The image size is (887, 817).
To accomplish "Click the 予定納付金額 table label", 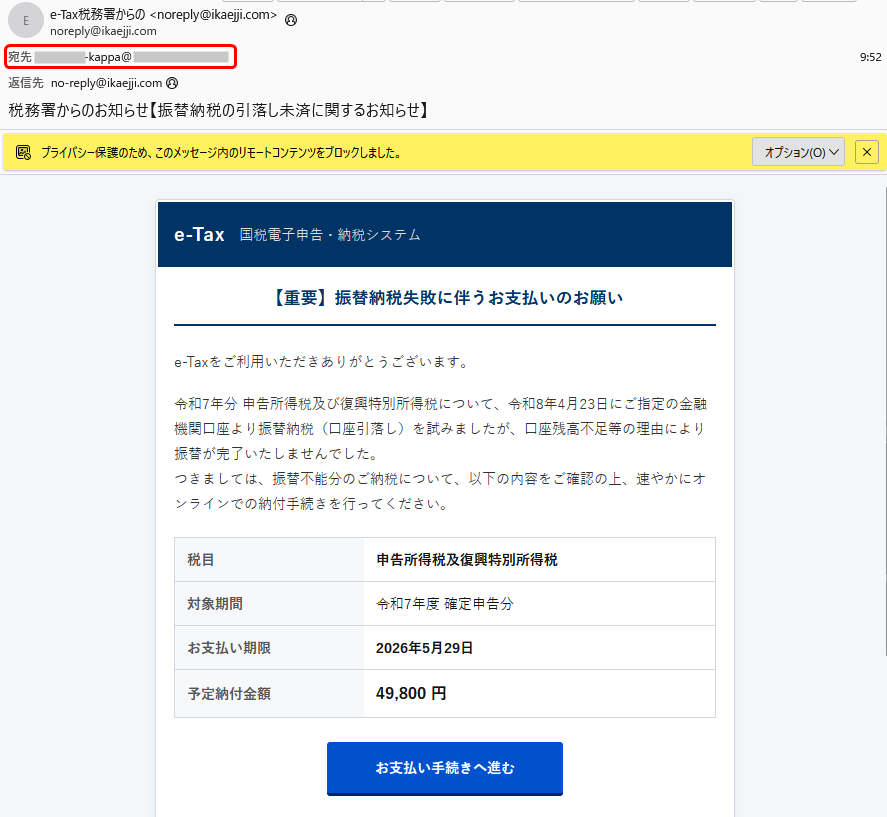I will [229, 694].
